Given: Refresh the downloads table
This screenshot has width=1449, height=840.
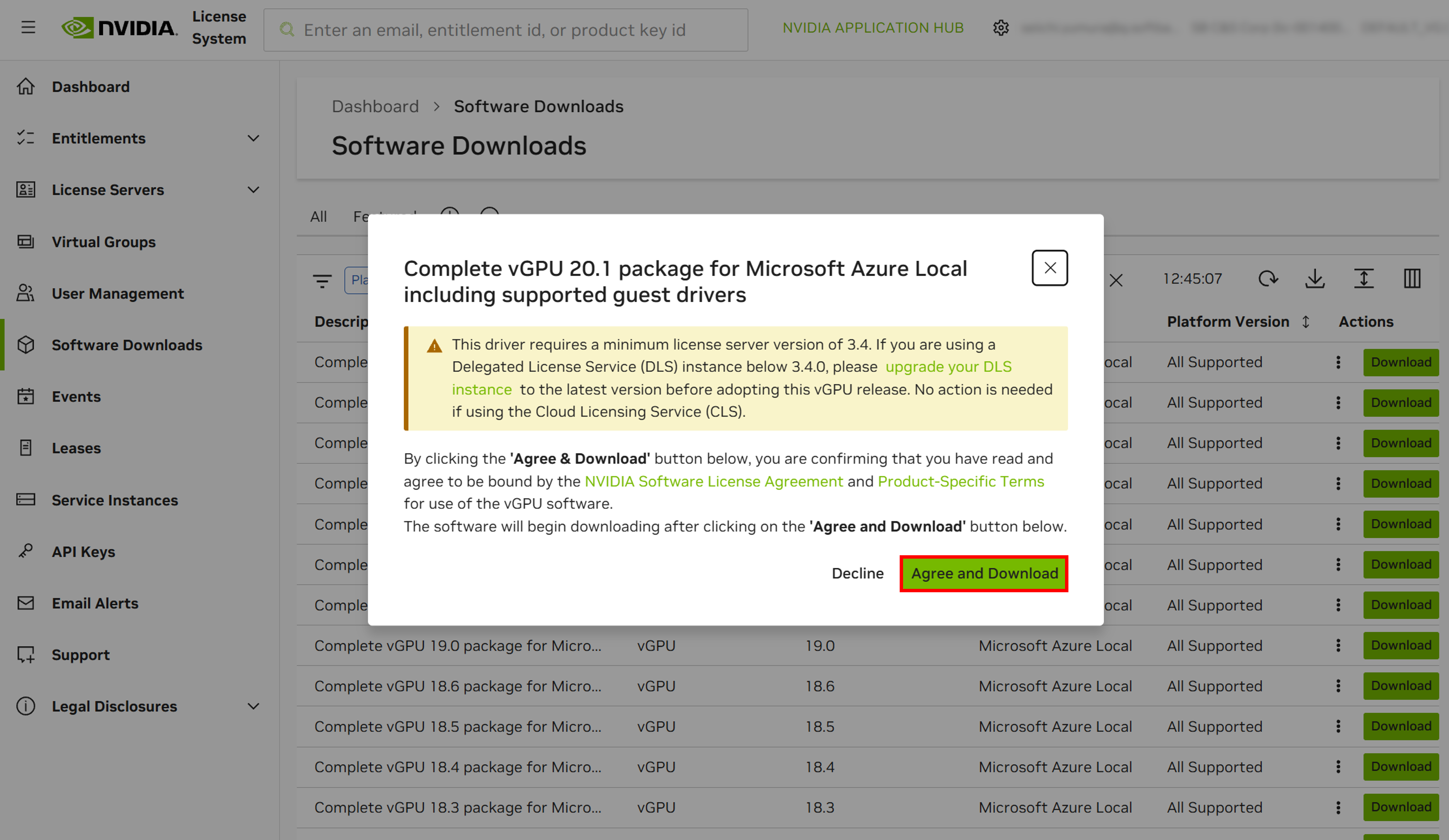Looking at the screenshot, I should (x=1268, y=279).
